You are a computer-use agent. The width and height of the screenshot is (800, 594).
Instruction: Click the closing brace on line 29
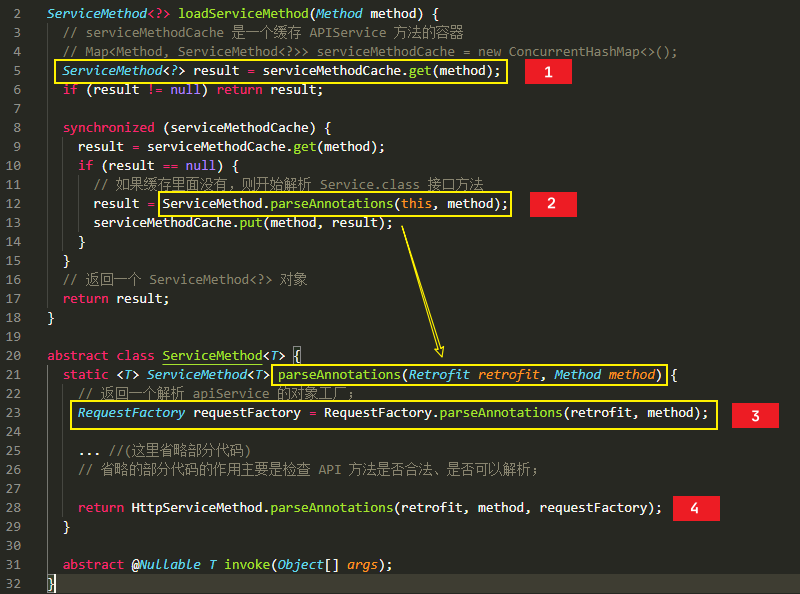[66, 527]
